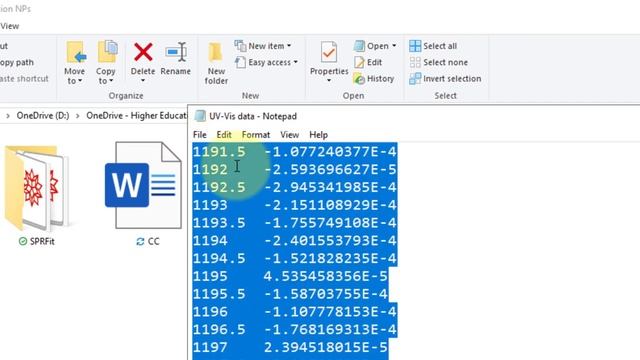
Task: Click the Select all icon
Action: coord(415,46)
